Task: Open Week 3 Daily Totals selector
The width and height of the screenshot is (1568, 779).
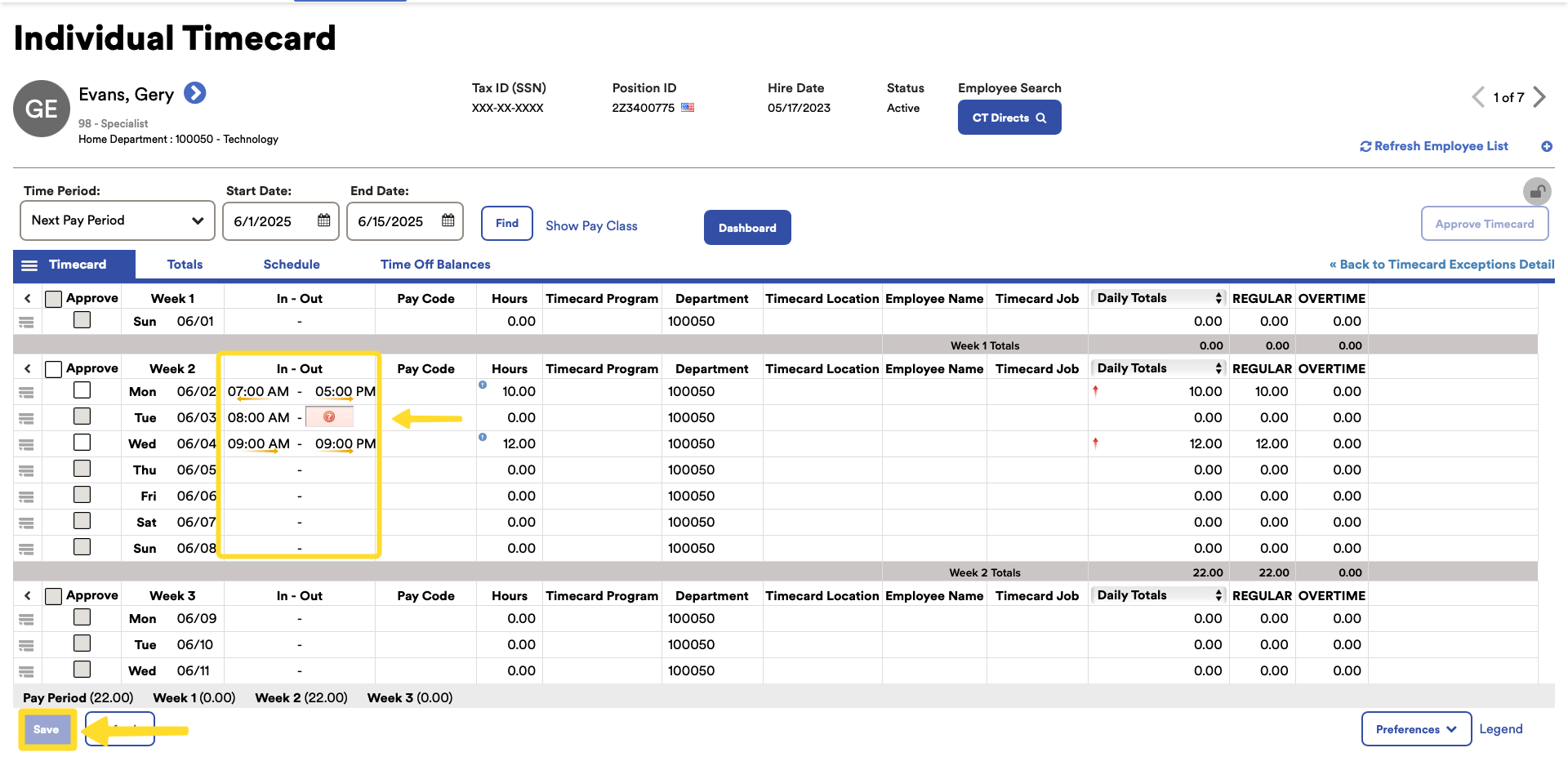Action: pyautogui.click(x=1159, y=595)
